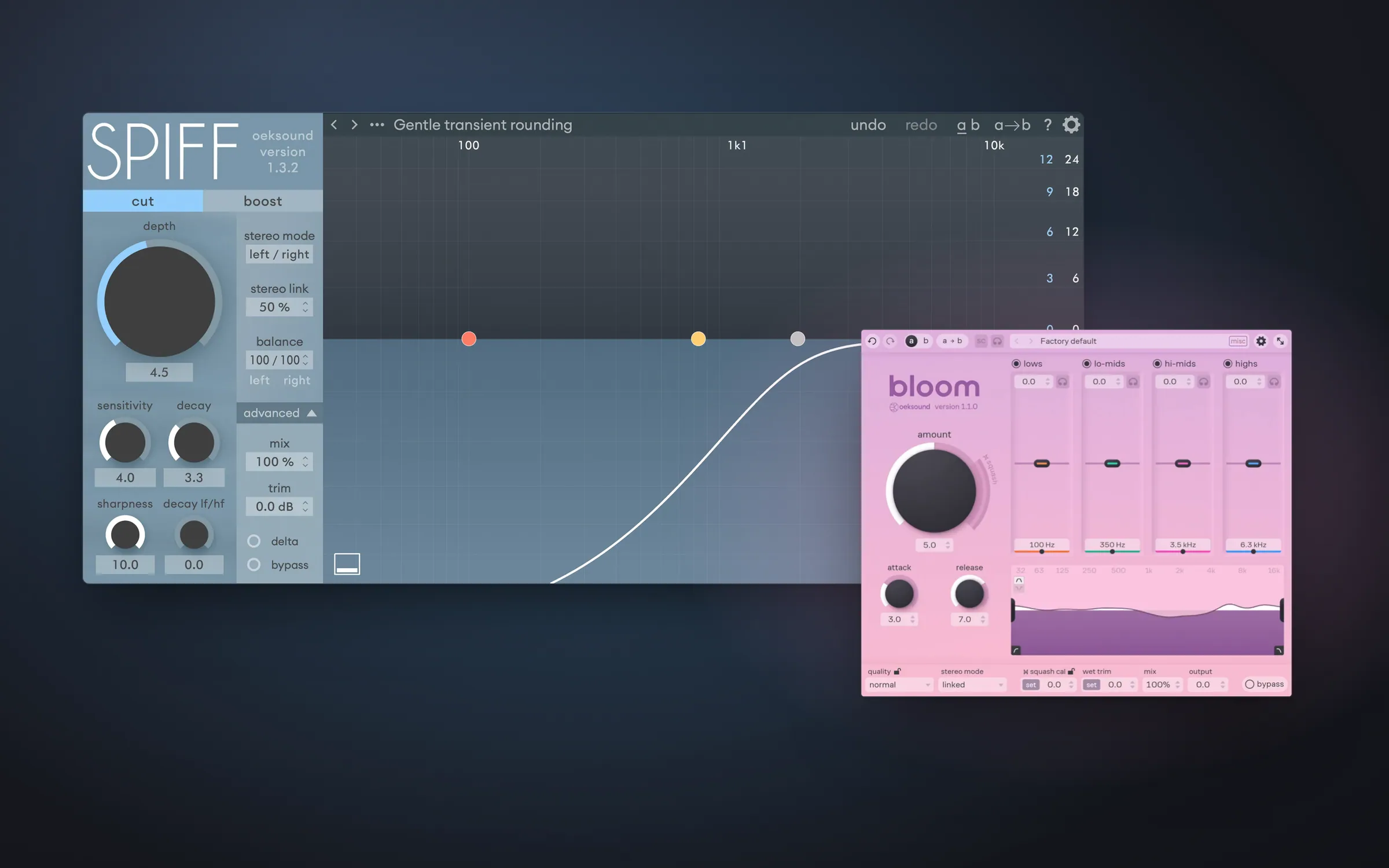Screen dimensions: 1389x868
Task: Click bloom low-cut filter corner icon
Action: tap(1016, 650)
